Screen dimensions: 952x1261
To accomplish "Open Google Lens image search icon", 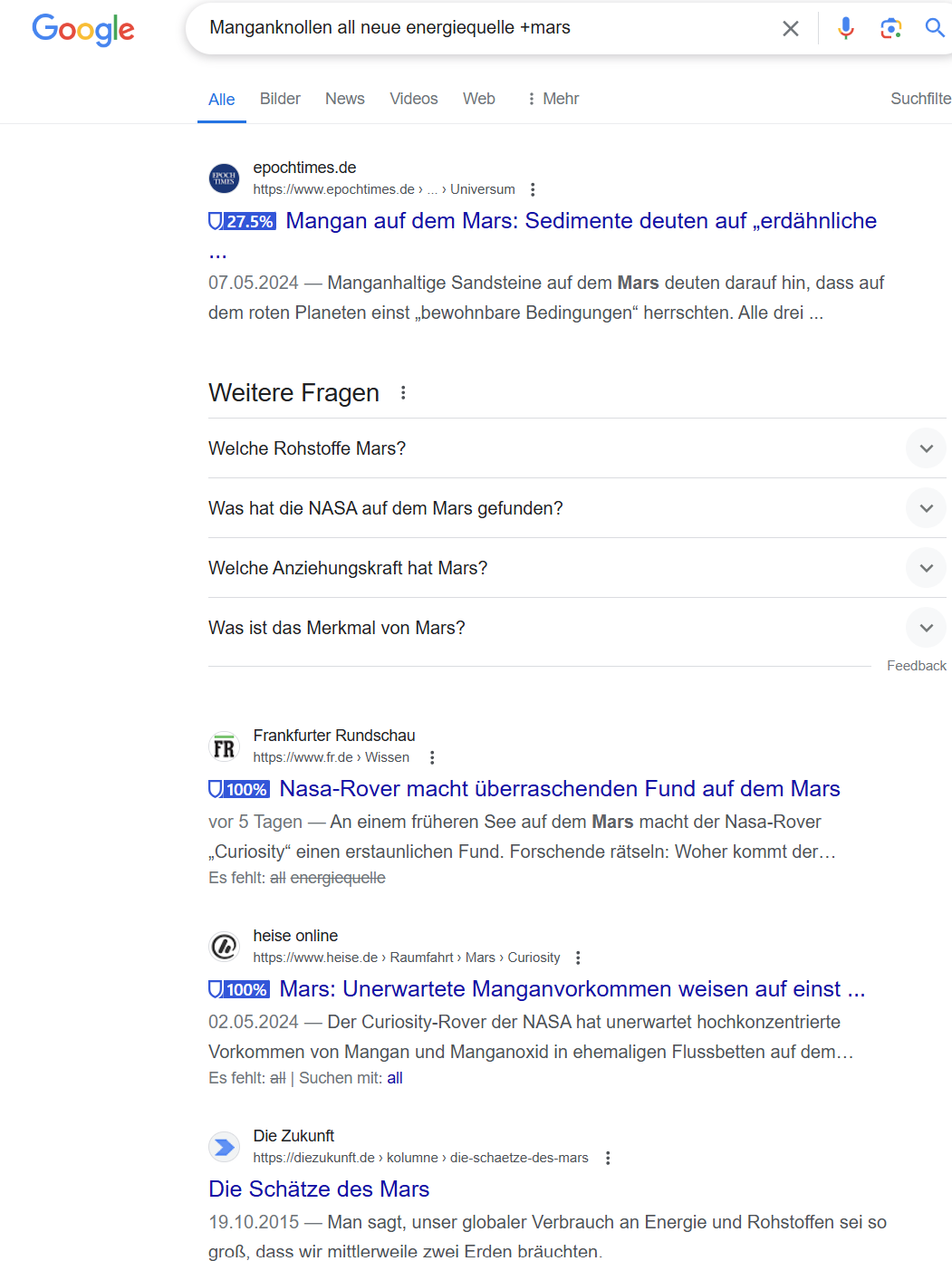I will (891, 28).
